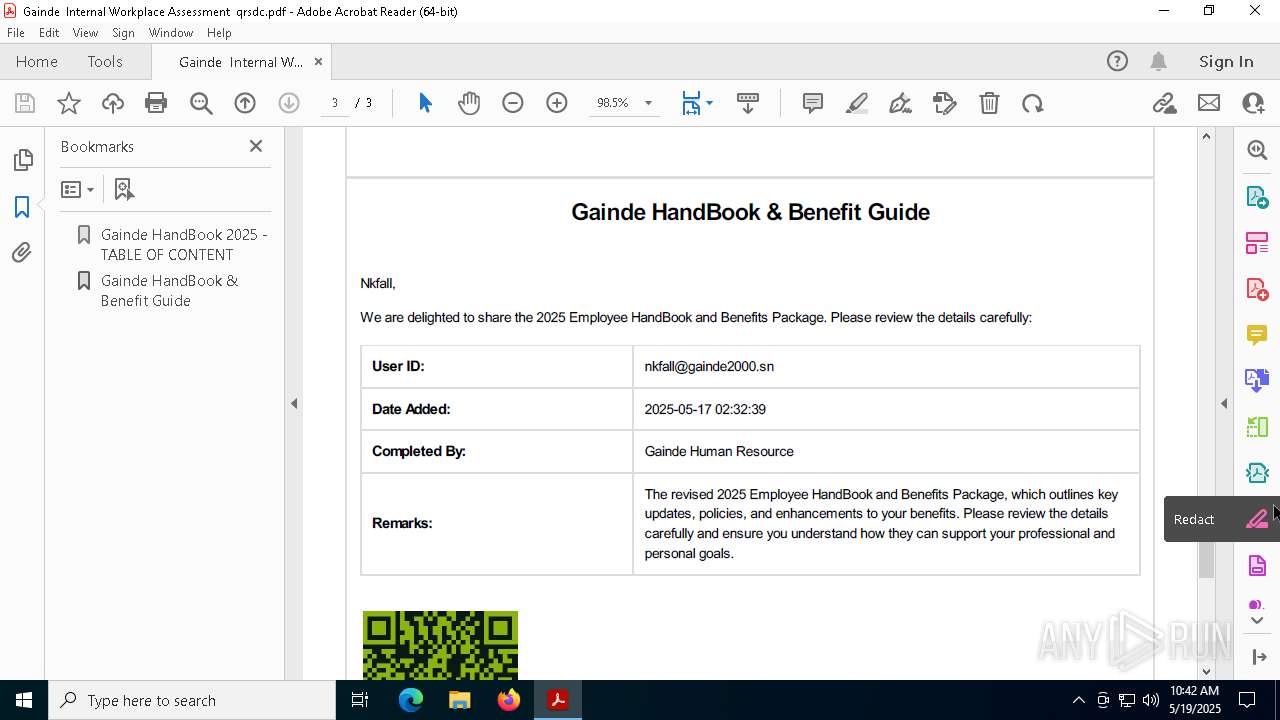Open the Windows Start menu
The image size is (1280, 720).
pos(24,700)
